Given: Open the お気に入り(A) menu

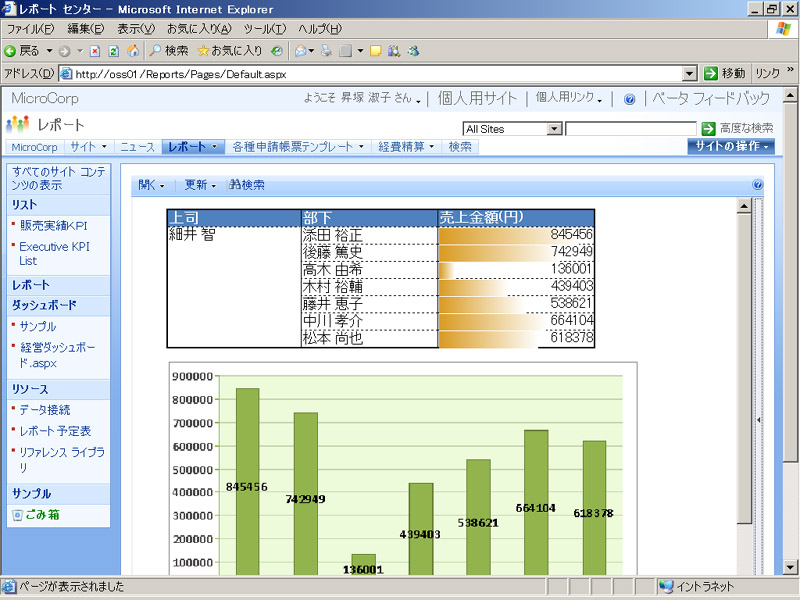Looking at the screenshot, I should (199, 29).
